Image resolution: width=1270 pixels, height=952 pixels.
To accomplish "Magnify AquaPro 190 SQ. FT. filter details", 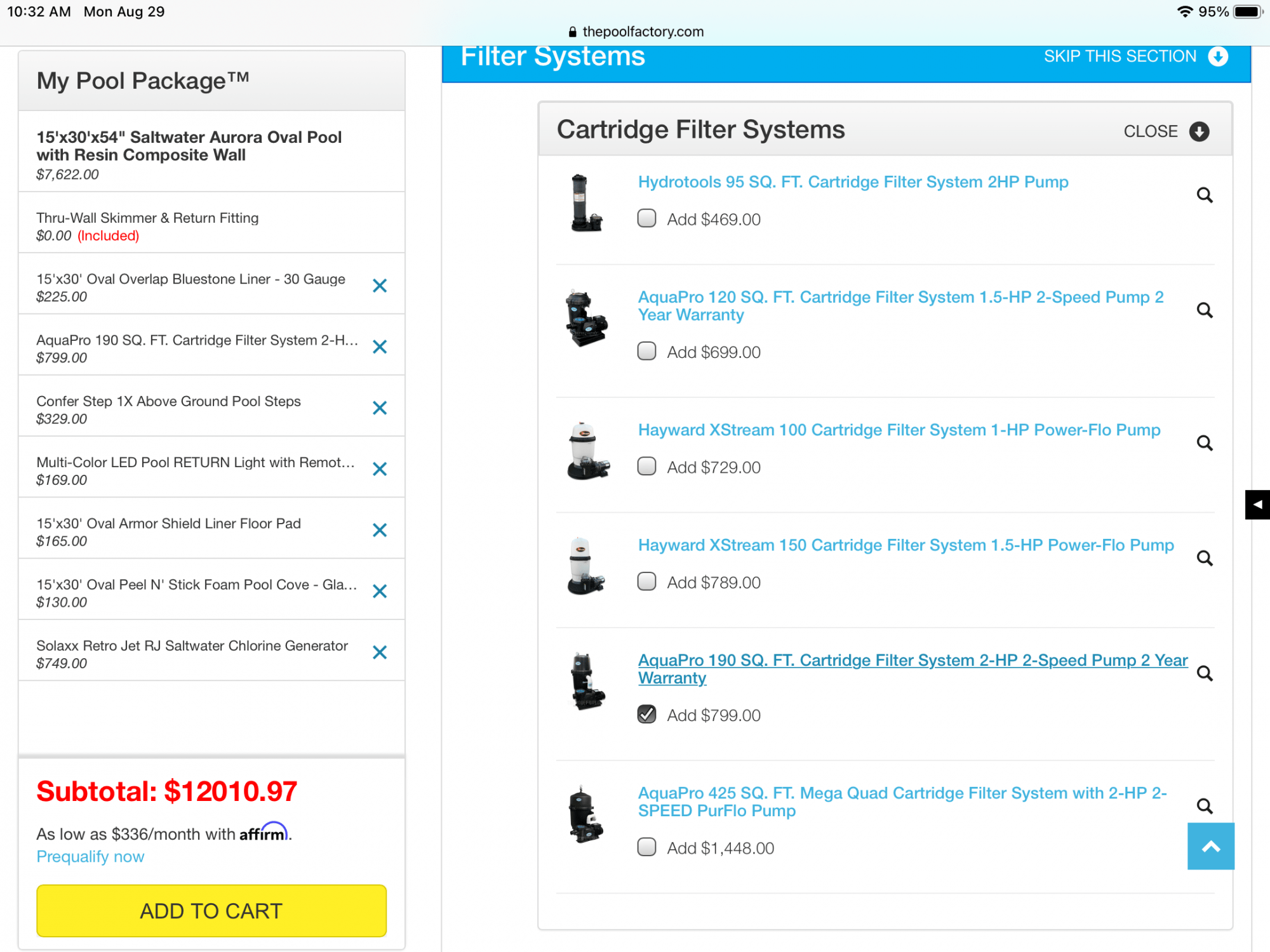I will pyautogui.click(x=1205, y=673).
